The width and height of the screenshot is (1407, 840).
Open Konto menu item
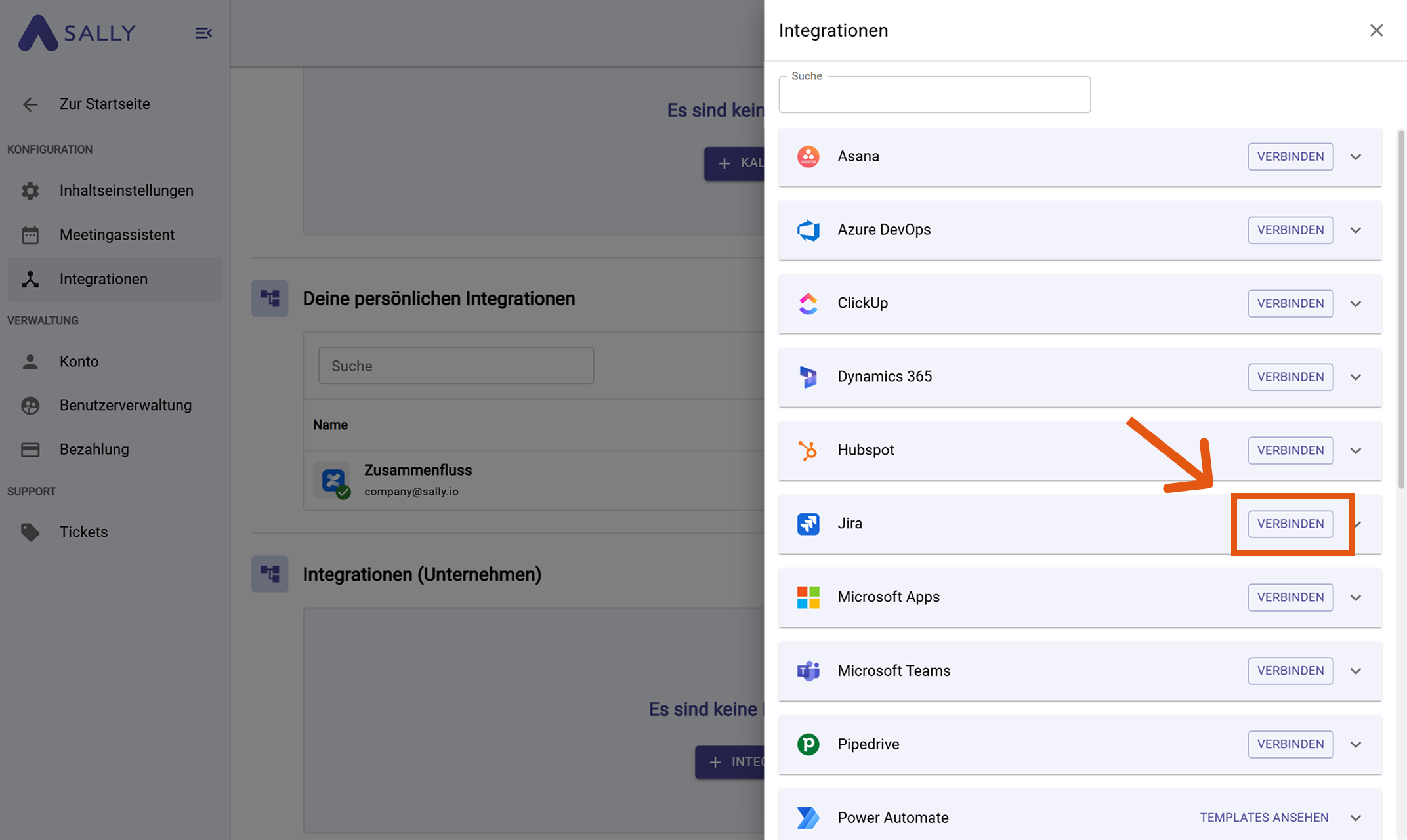[115, 362]
